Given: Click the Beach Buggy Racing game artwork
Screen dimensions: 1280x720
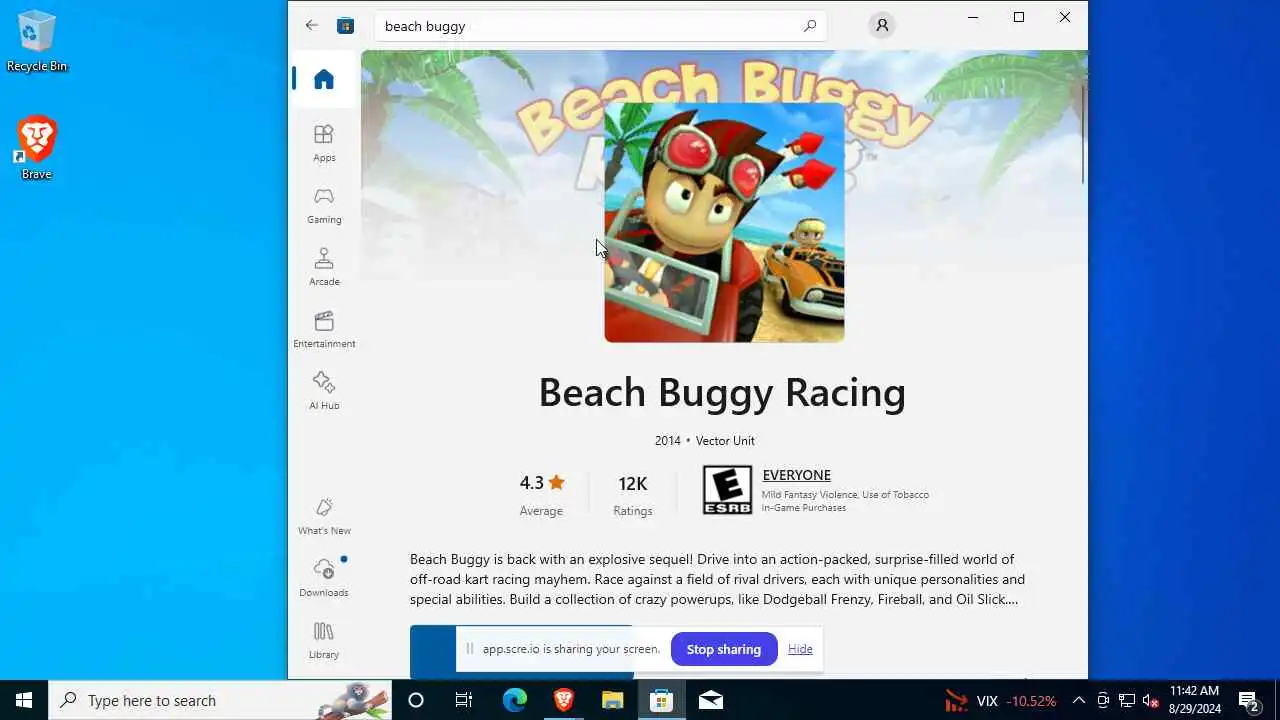Looking at the screenshot, I should click(724, 222).
